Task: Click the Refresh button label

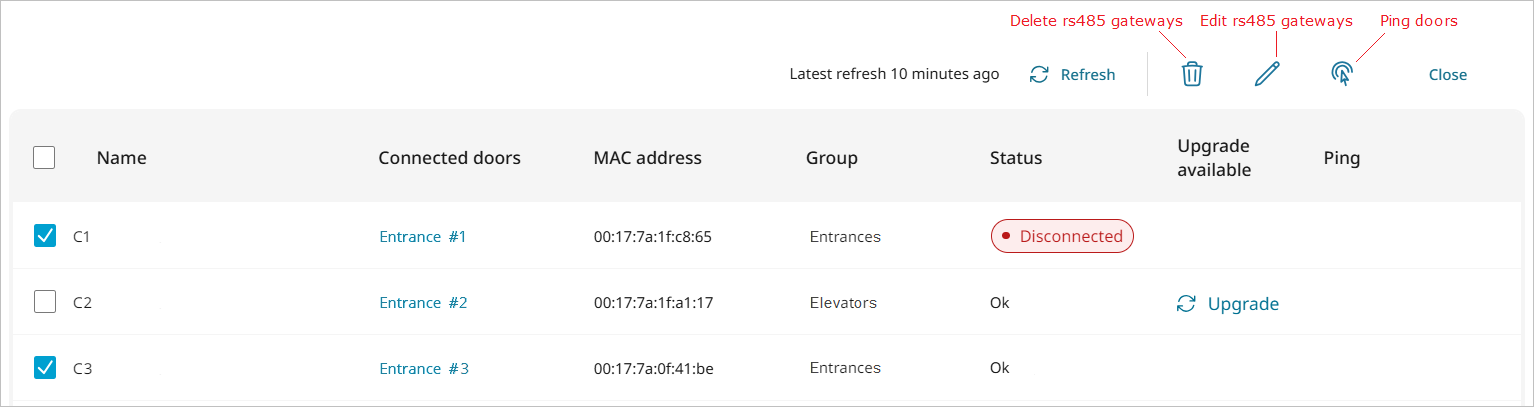Action: pos(1087,75)
